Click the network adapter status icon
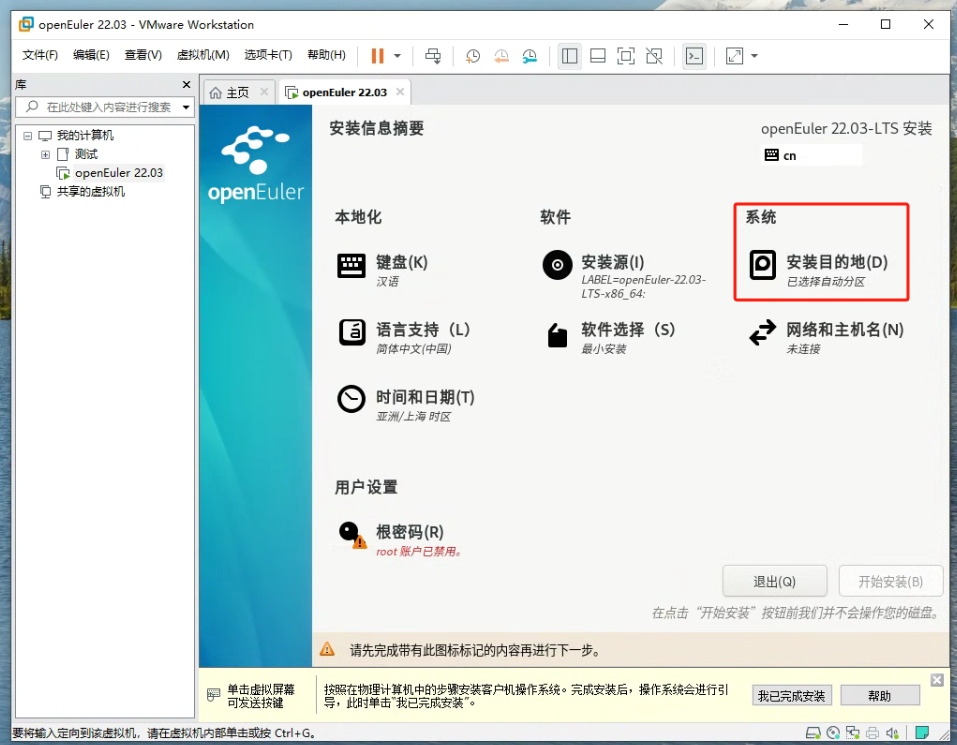This screenshot has height=745, width=957. (x=852, y=732)
